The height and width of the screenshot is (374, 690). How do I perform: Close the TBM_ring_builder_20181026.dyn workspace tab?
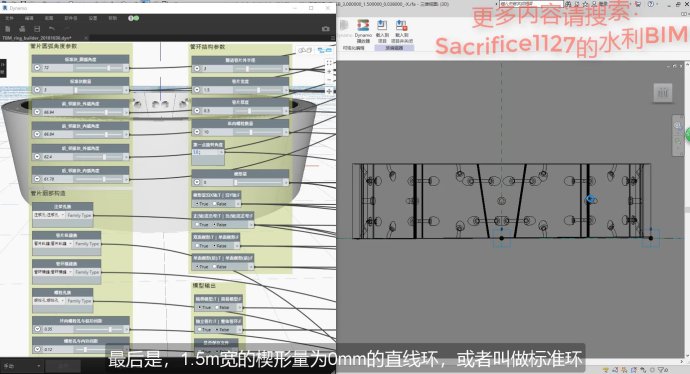(x=86, y=38)
